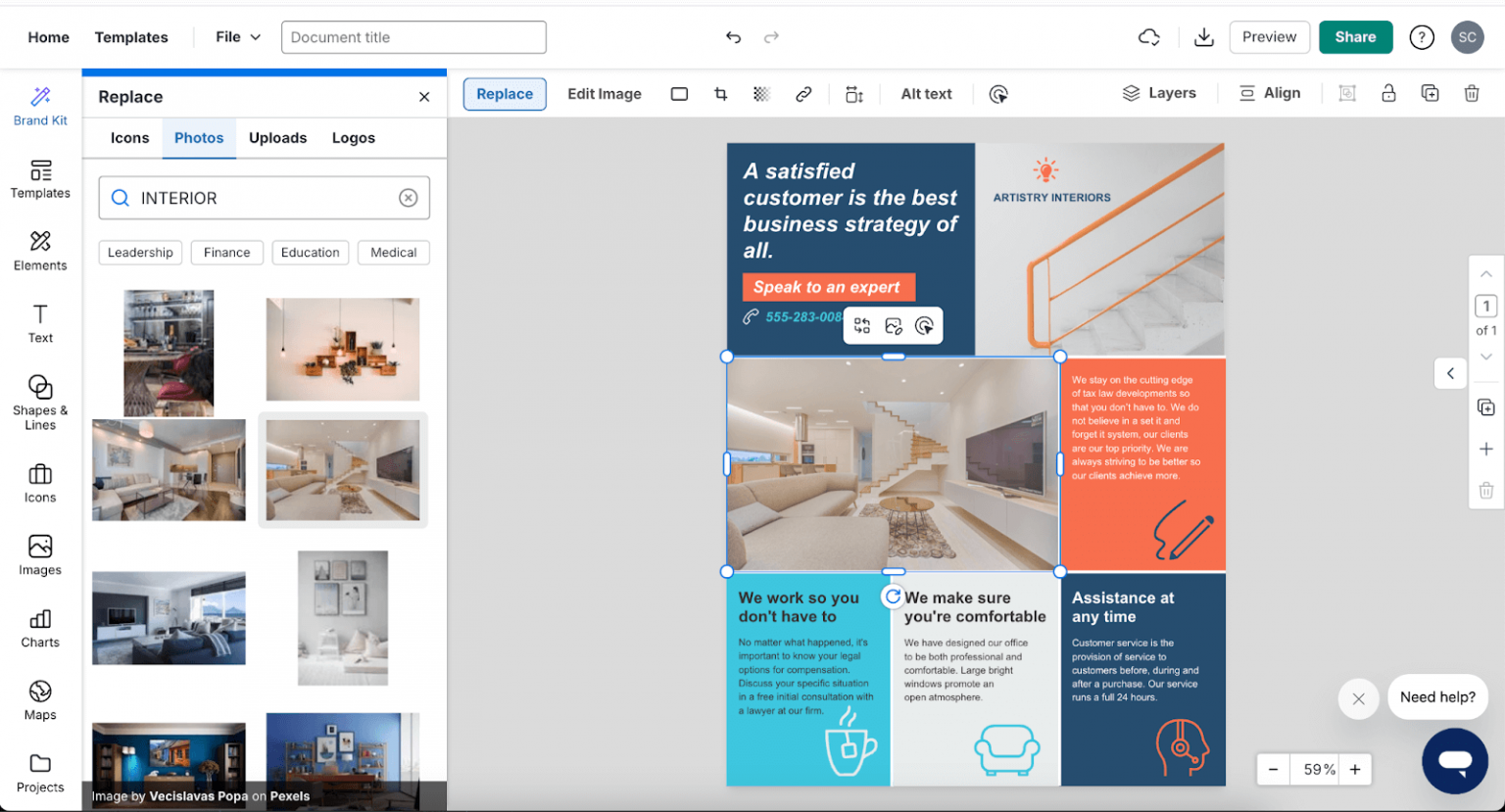
Task: Toggle the lock on the selected image
Action: tap(1388, 92)
